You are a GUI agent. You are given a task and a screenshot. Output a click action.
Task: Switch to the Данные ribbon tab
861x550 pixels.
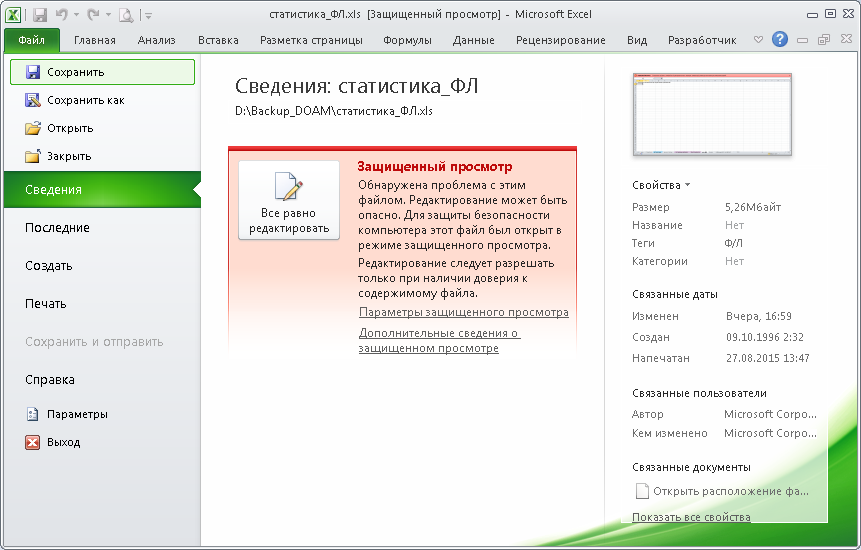[473, 40]
